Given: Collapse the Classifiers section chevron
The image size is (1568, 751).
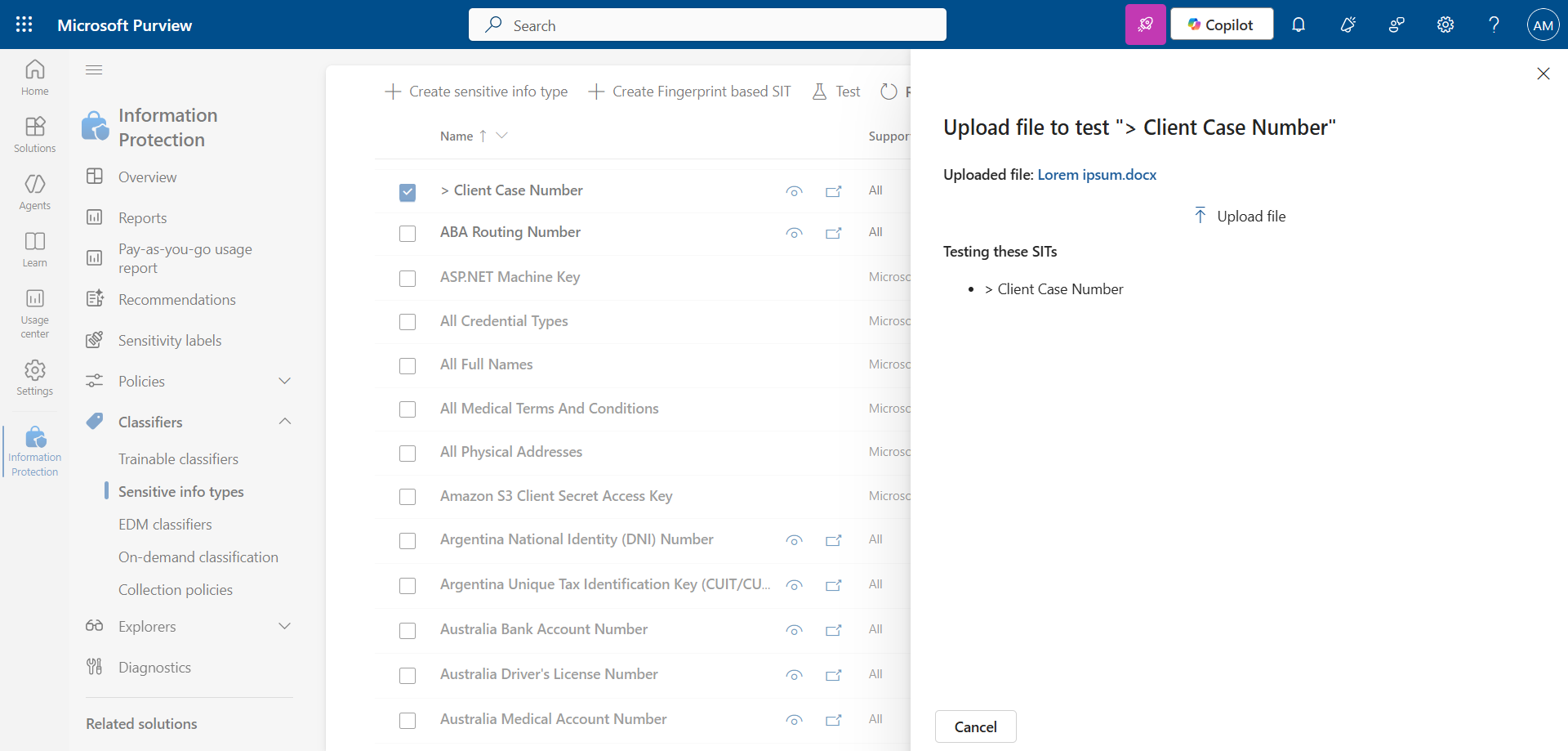Looking at the screenshot, I should pyautogui.click(x=285, y=422).
